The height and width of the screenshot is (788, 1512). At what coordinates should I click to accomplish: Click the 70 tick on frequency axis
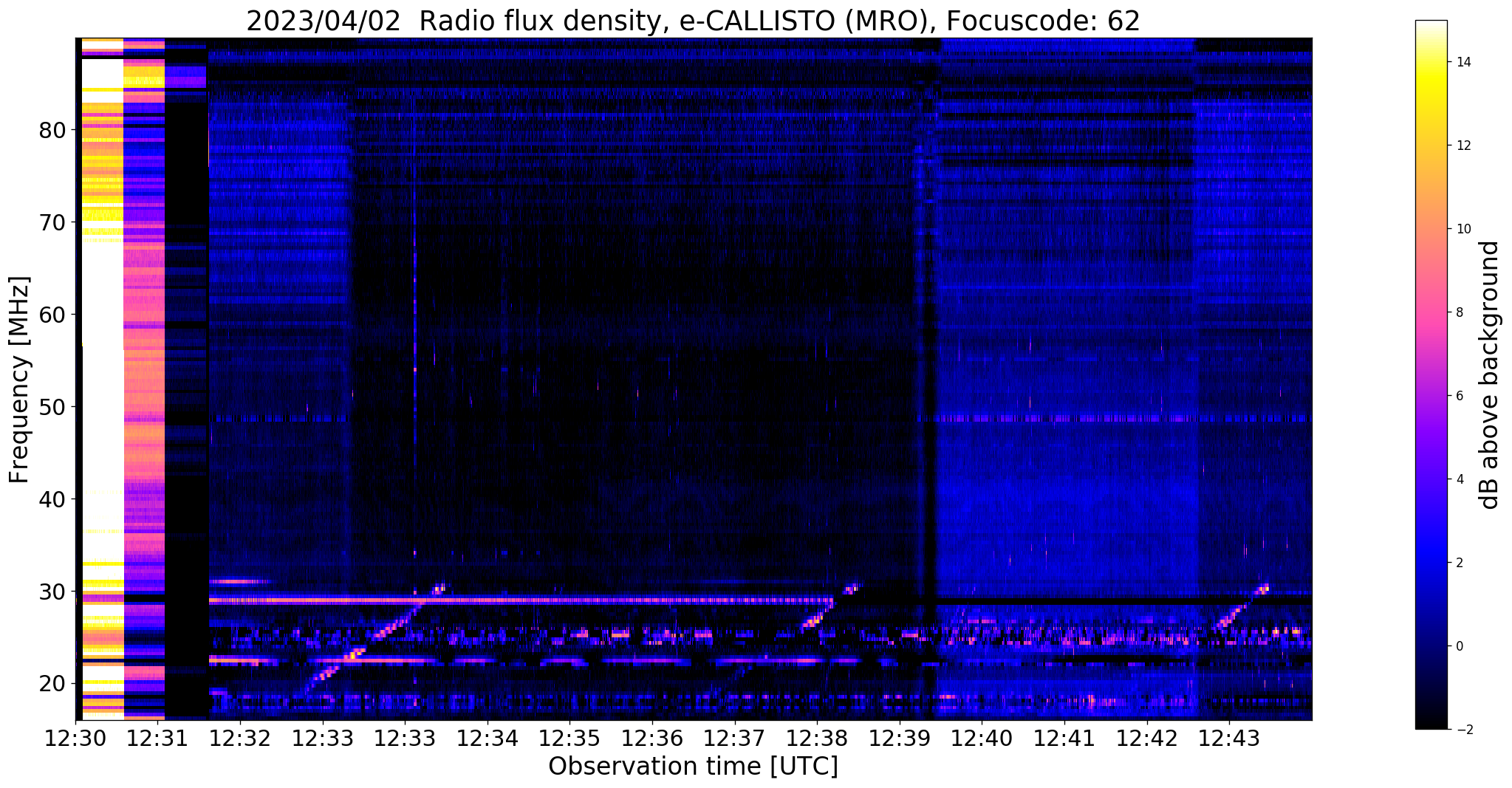click(53, 222)
